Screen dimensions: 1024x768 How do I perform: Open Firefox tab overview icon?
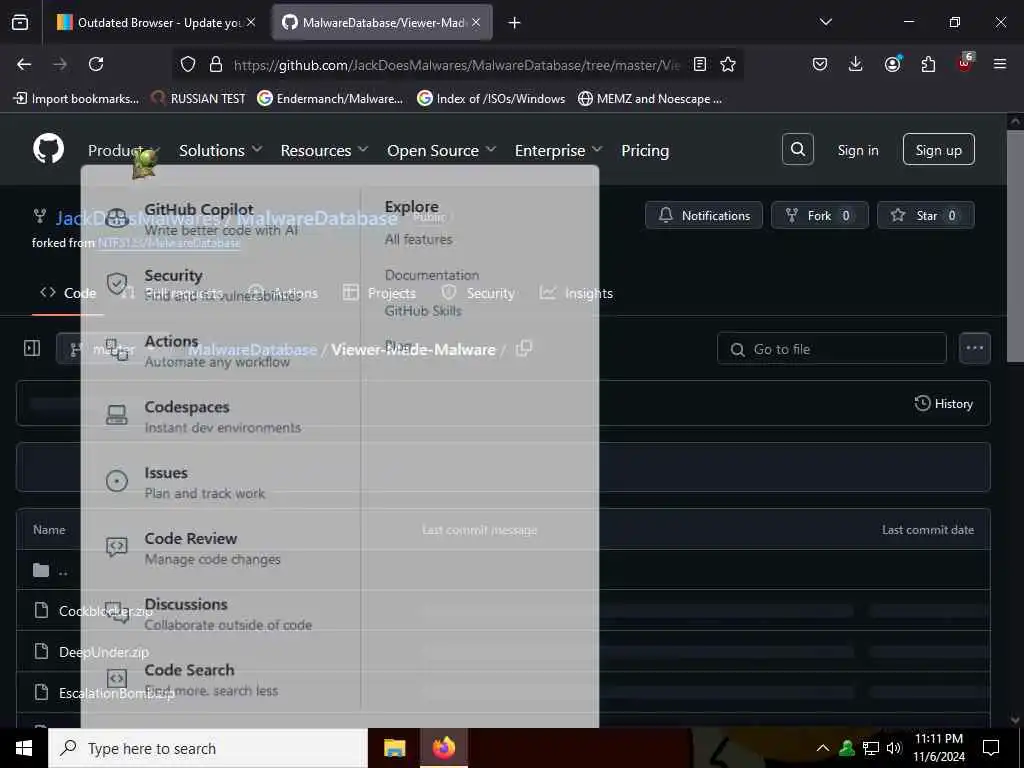[20, 22]
